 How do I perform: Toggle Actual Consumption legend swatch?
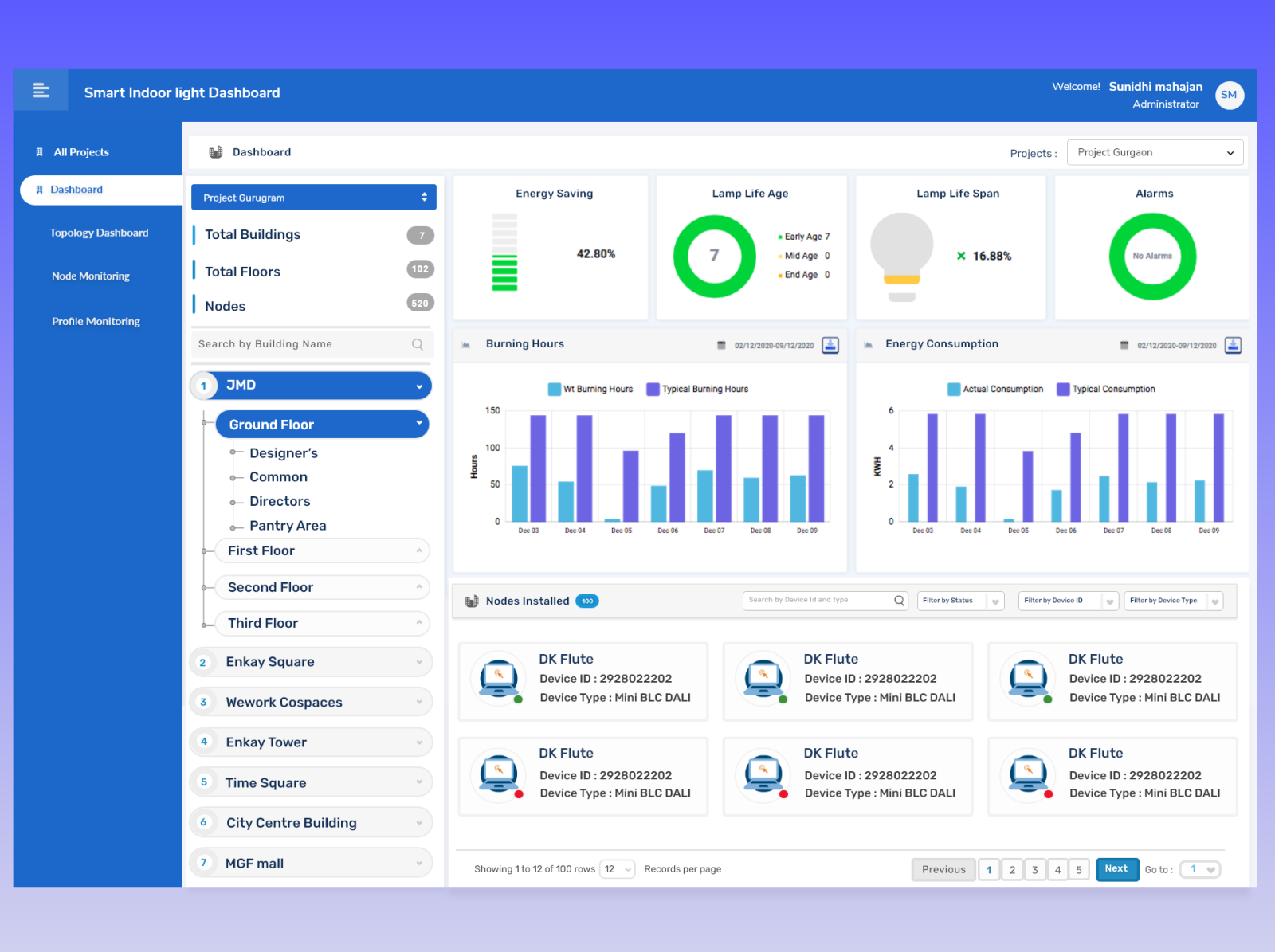coord(954,390)
